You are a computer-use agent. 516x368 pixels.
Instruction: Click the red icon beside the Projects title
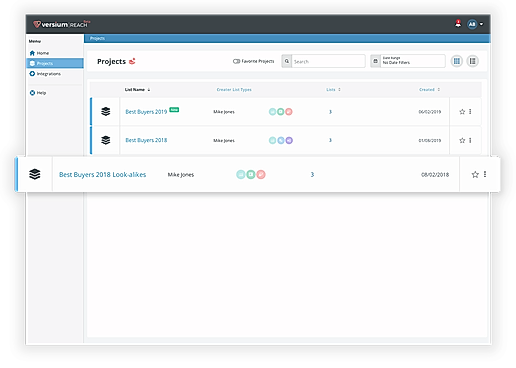click(x=132, y=61)
